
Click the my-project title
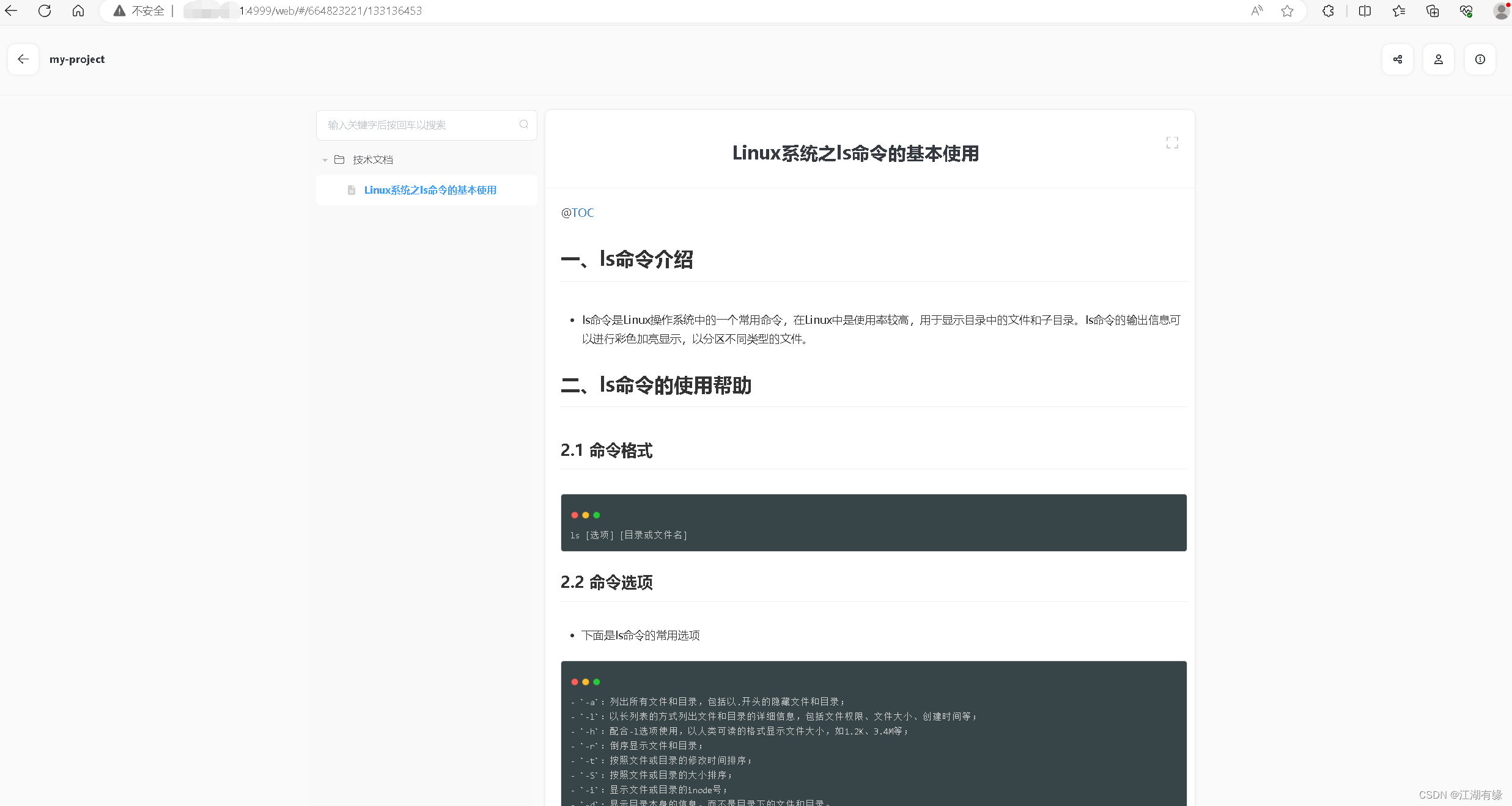click(77, 59)
